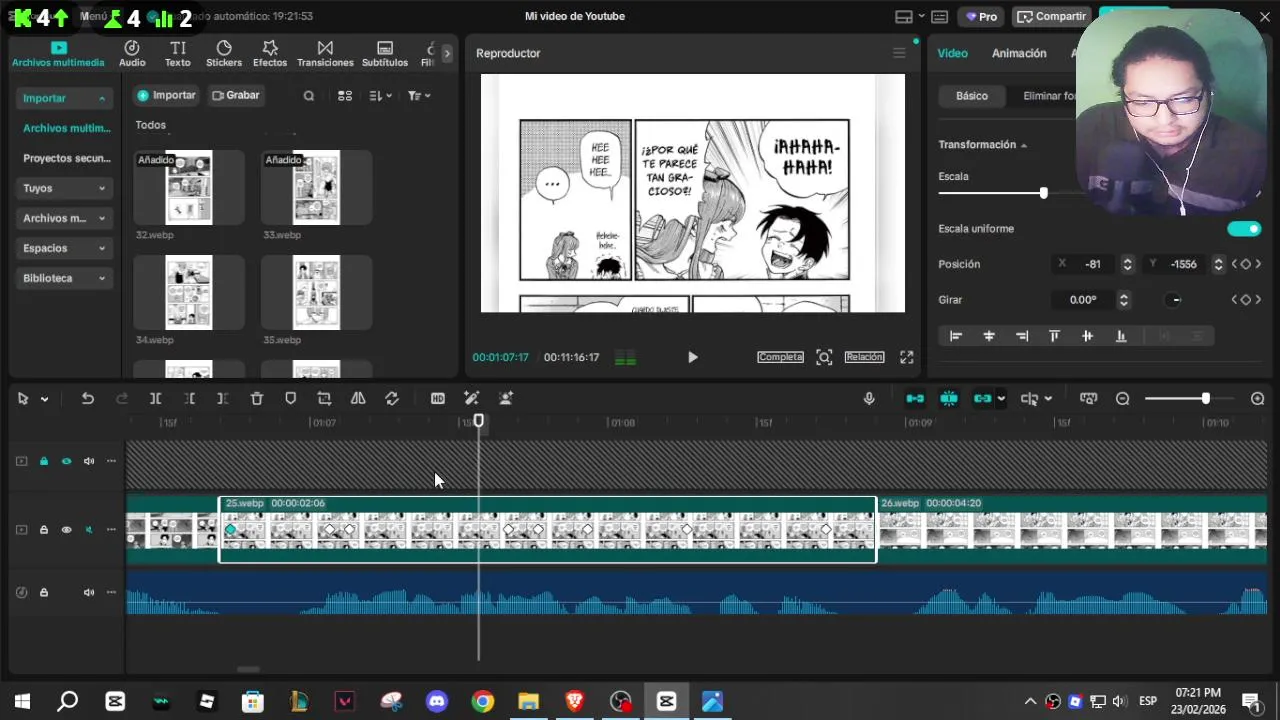This screenshot has width=1280, height=720.
Task: Open the Audio tab
Action: (132, 54)
